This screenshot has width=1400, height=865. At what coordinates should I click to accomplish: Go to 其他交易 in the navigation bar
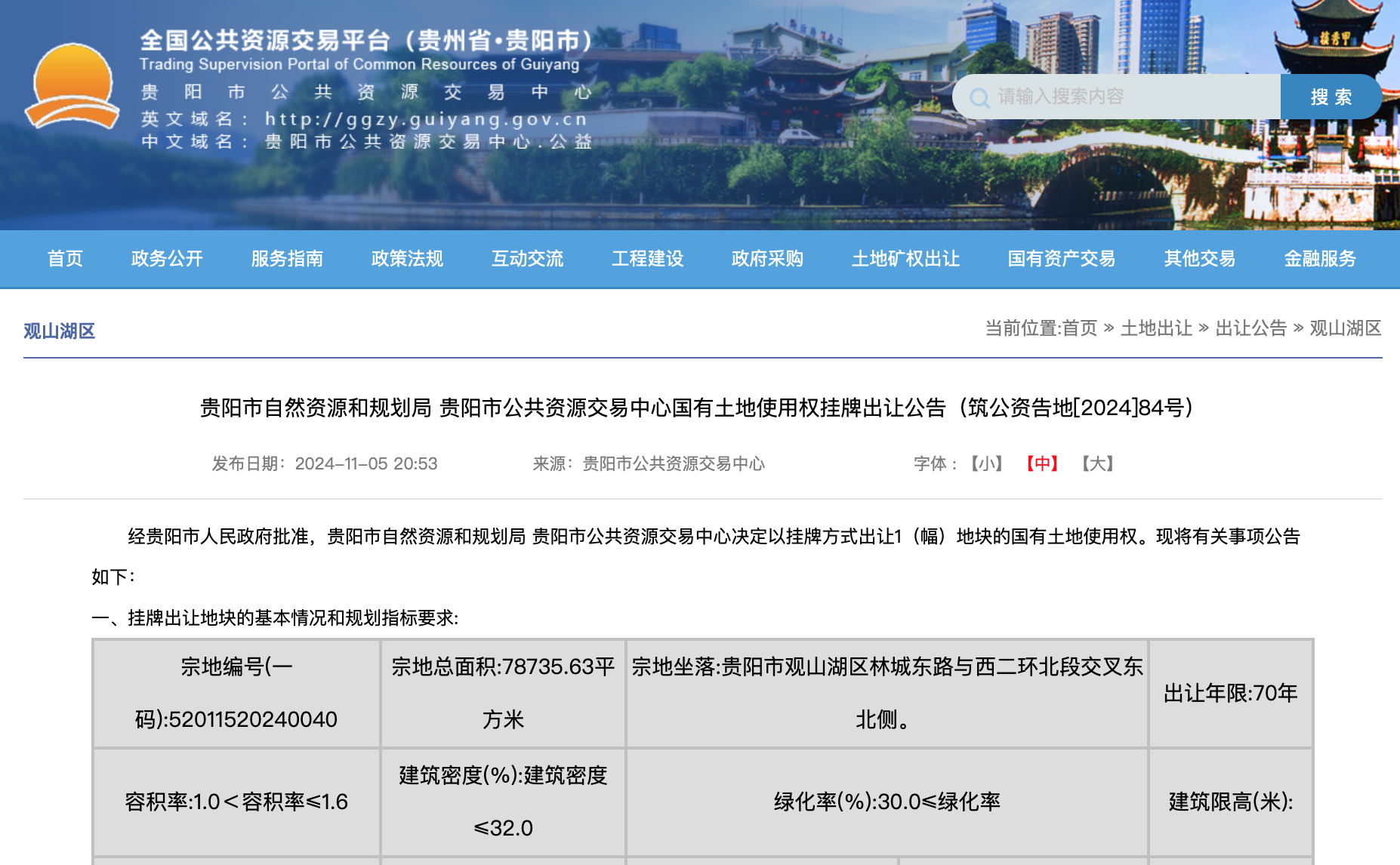coord(1199,259)
